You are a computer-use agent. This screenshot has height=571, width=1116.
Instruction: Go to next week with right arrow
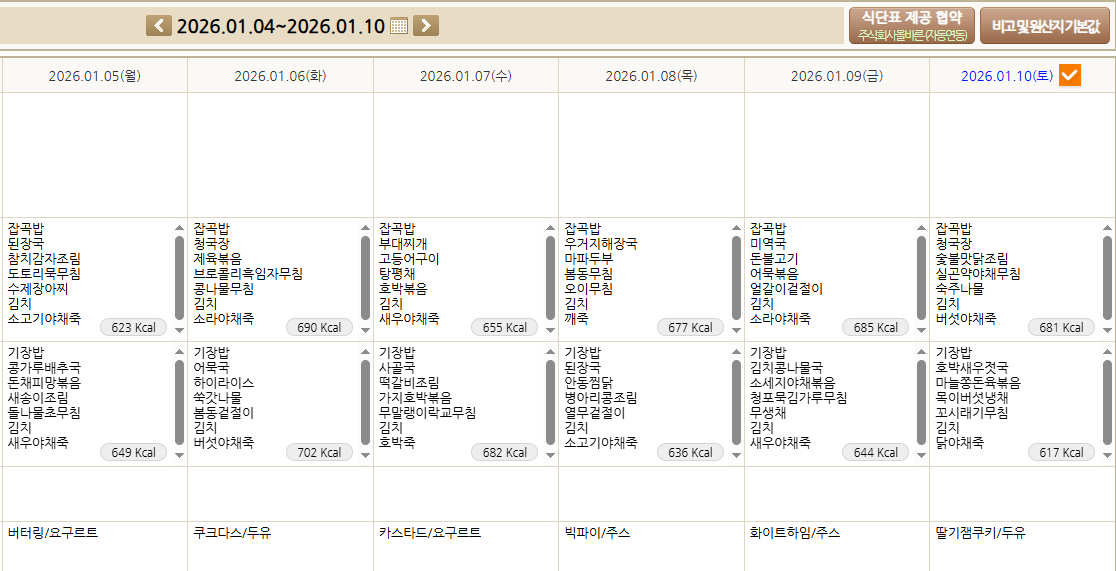coord(426,25)
